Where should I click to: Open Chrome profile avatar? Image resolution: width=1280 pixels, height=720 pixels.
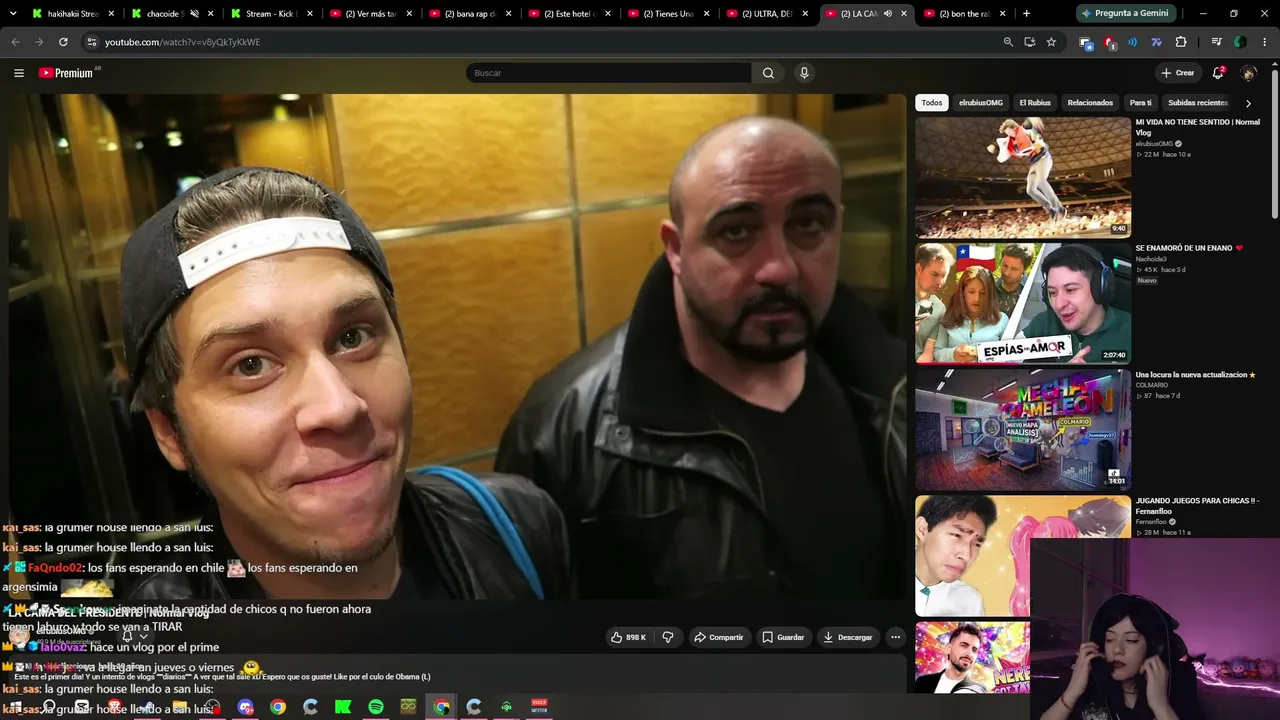click(1240, 42)
